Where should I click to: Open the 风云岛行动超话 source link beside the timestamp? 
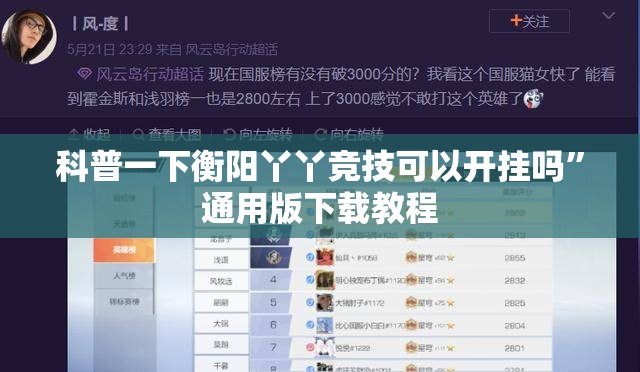(x=231, y=50)
